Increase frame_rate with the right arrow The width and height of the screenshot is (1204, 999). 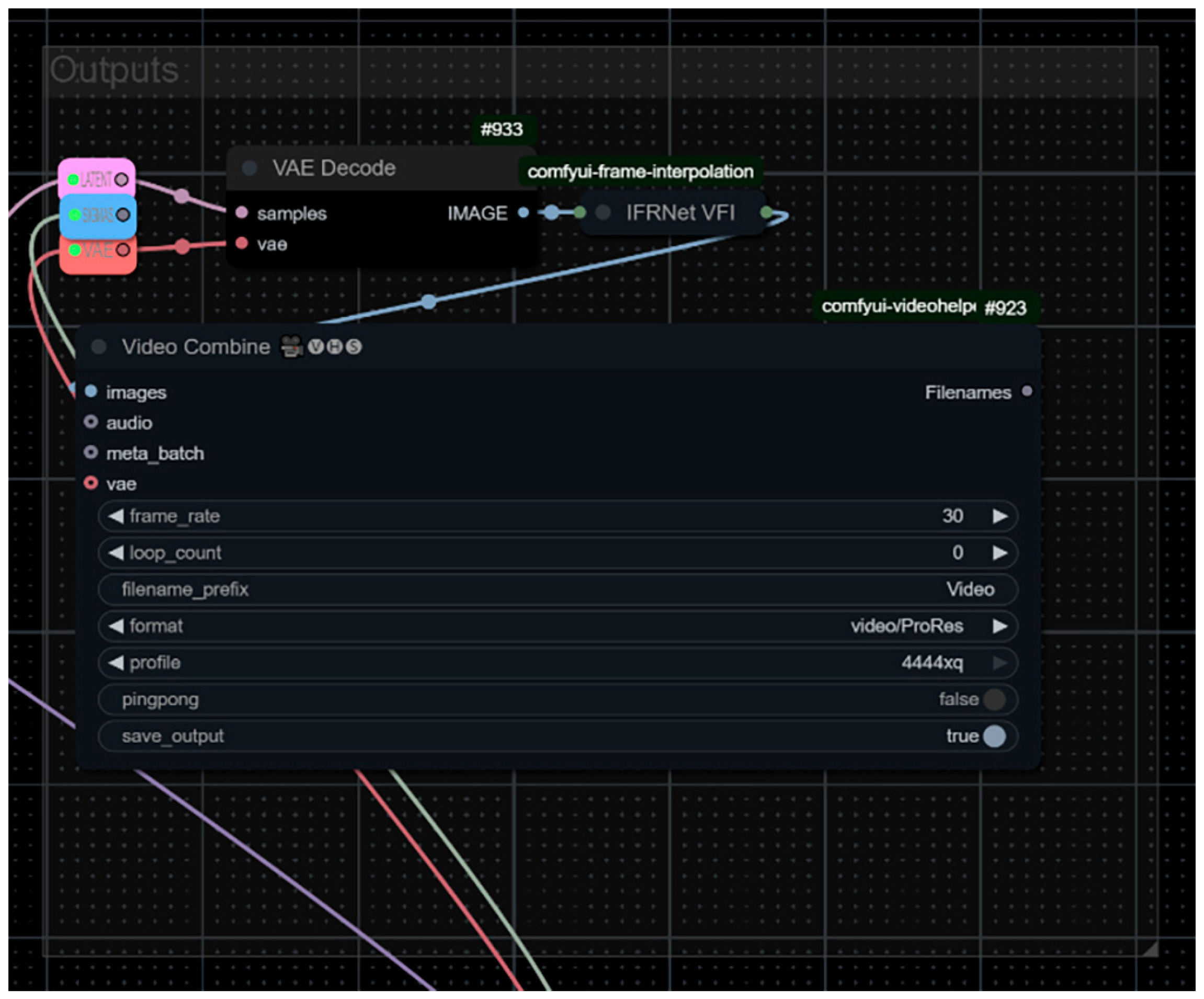tap(1000, 516)
